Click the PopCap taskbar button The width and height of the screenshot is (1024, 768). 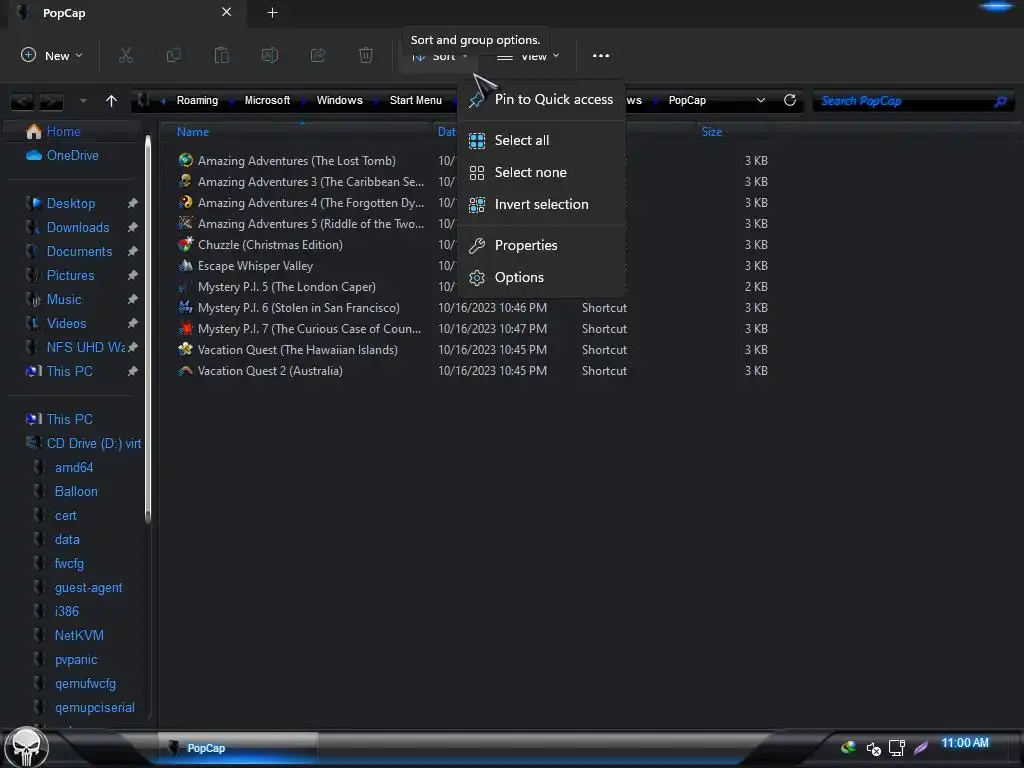coord(238,748)
